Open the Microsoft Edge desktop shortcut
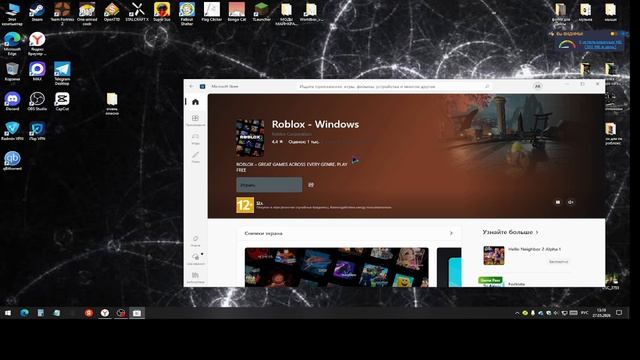 coord(12,44)
